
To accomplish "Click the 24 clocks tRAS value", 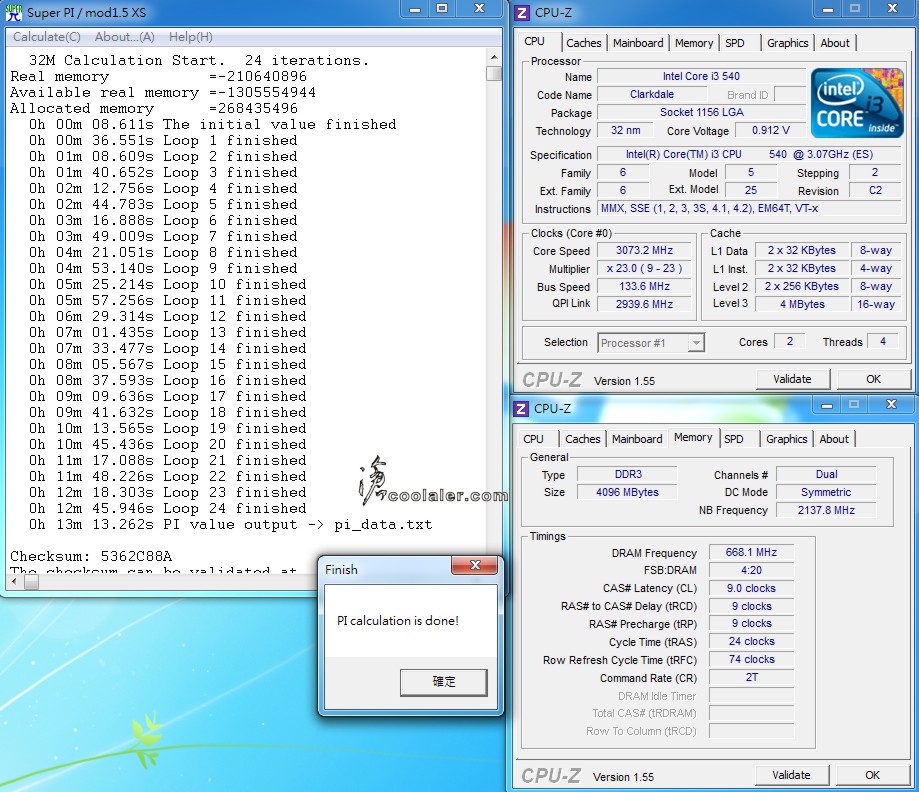I will pos(751,641).
